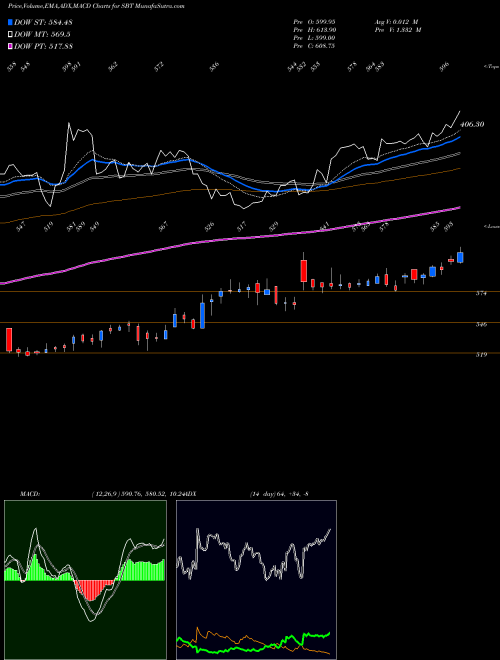
Task: Click the 596 top label at upper right
Action: coord(444,67)
